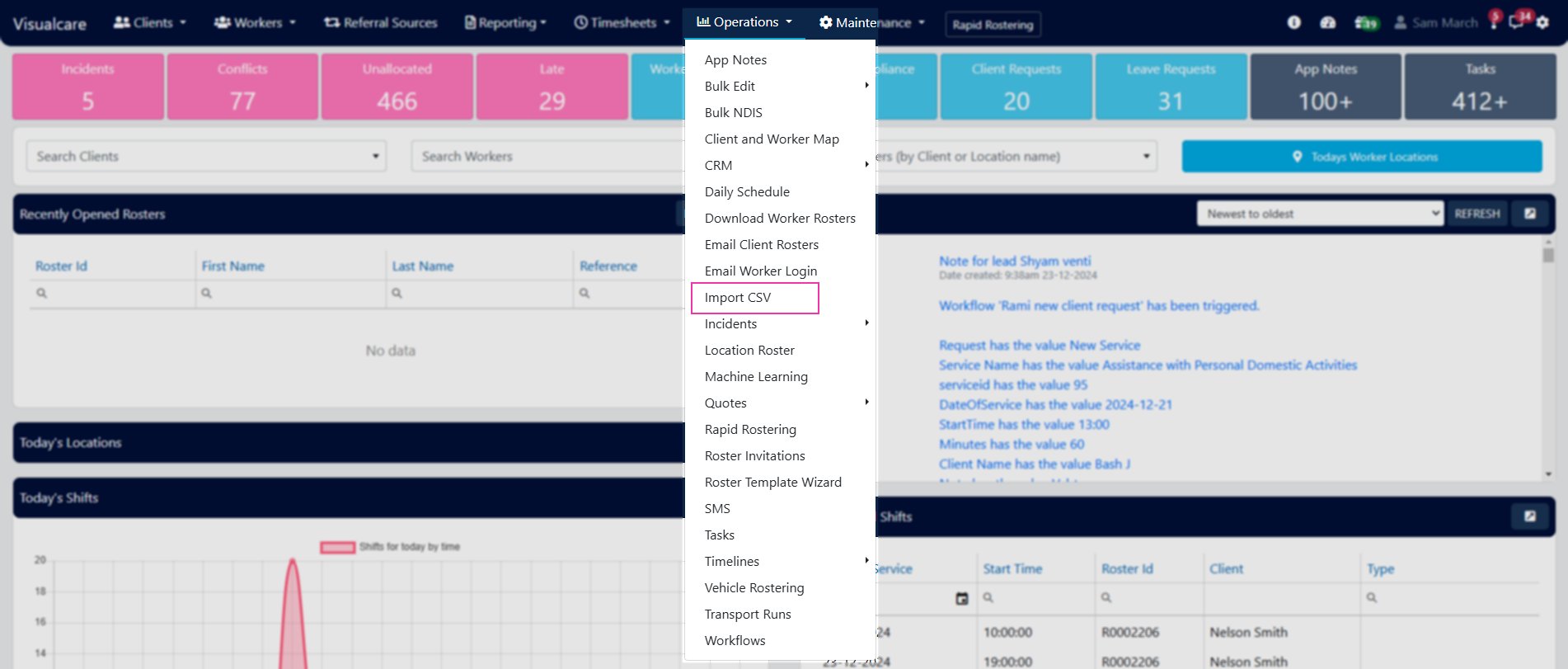Open the Referral Sources link
1568x669 pixels.
coord(380,22)
